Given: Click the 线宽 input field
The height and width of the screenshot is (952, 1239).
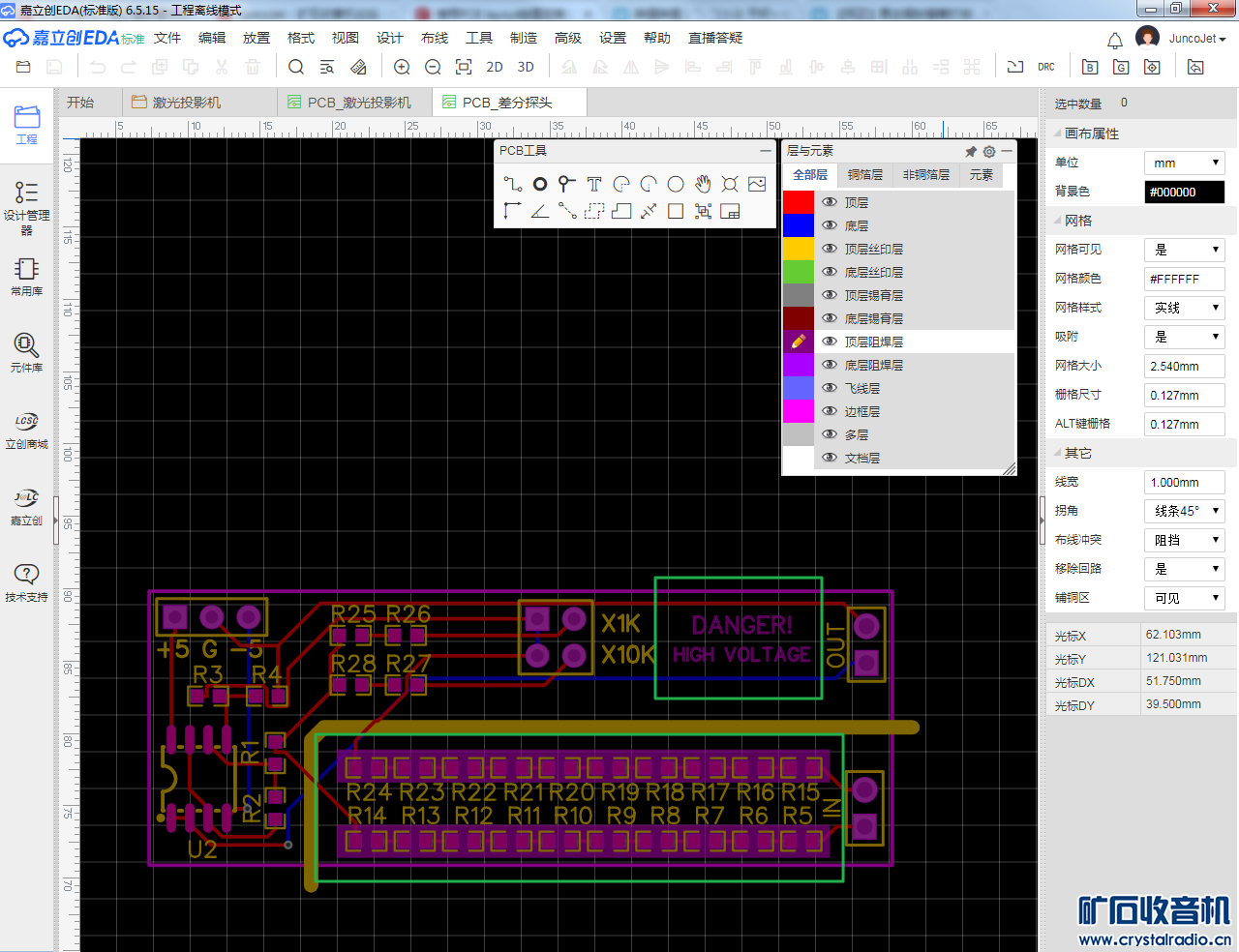Looking at the screenshot, I should click(1184, 482).
